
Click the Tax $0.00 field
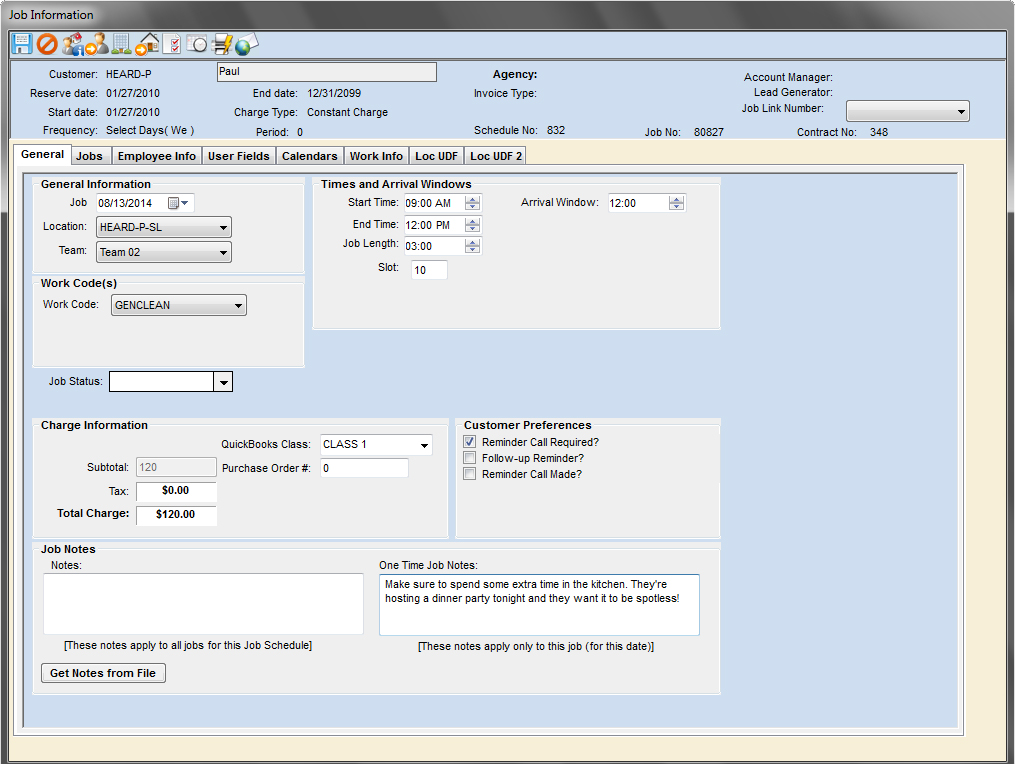pyautogui.click(x=176, y=491)
